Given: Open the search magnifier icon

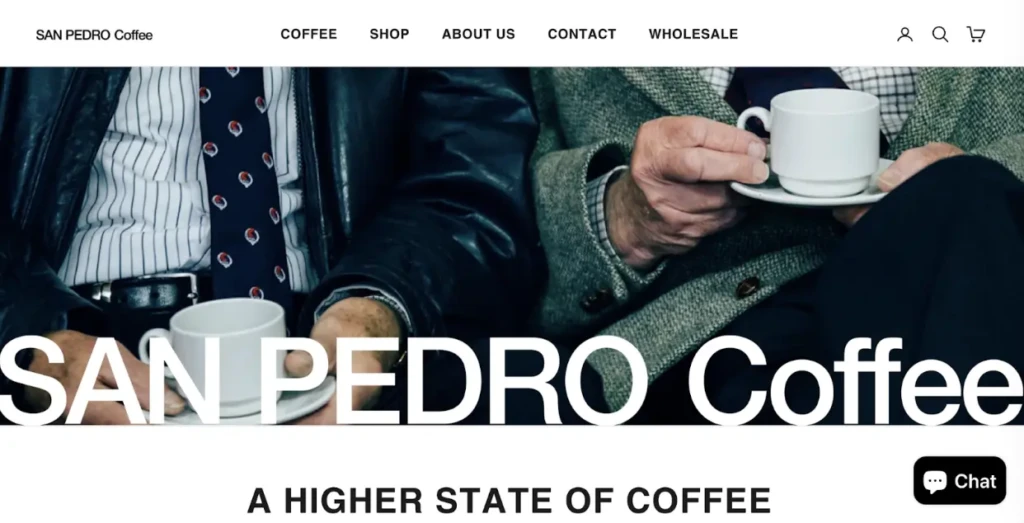Looking at the screenshot, I should click(x=940, y=34).
